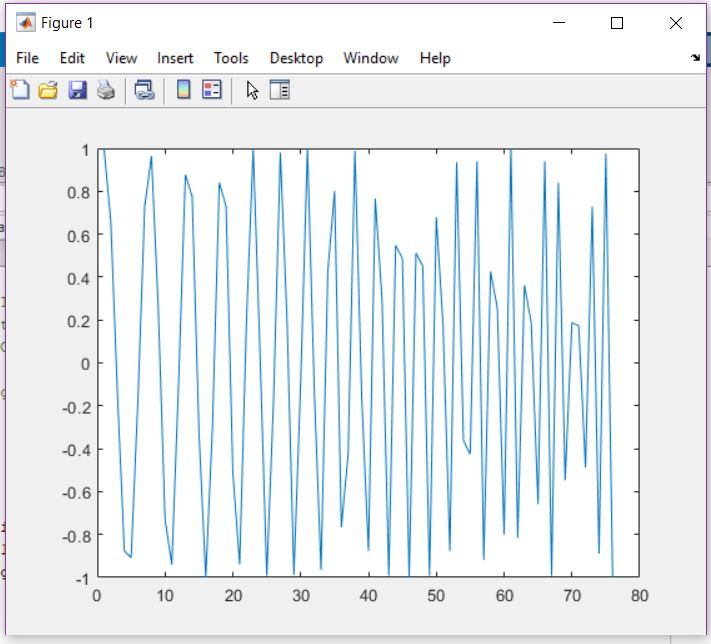Click the Link Plot toolbar icon
Viewport: 711px width, 644px height.
145,90
